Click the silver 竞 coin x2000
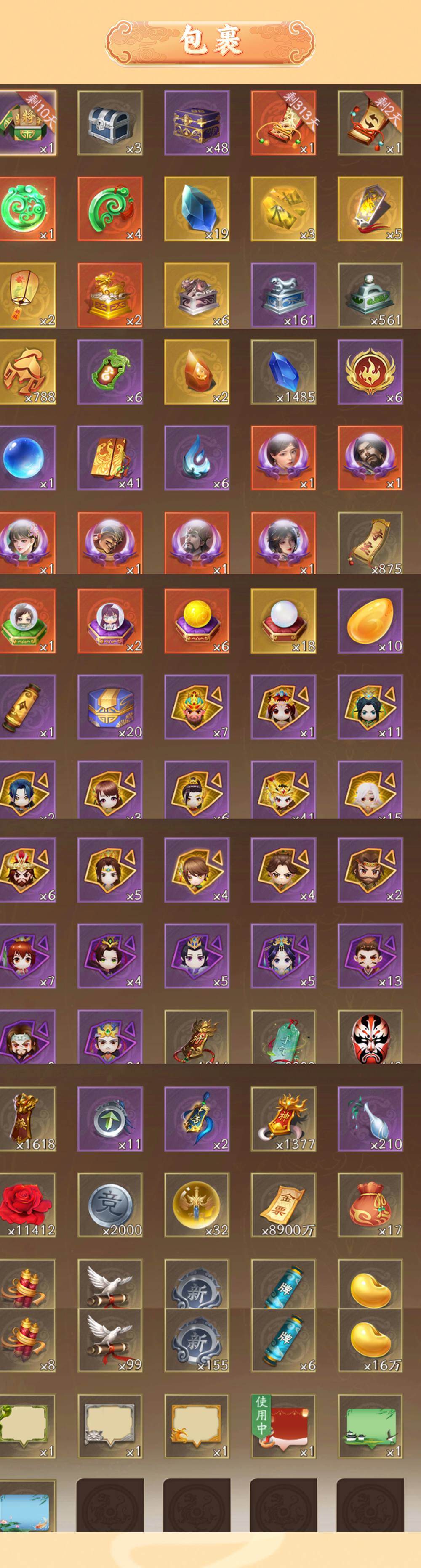The width and height of the screenshot is (421, 1568). [x=110, y=1205]
